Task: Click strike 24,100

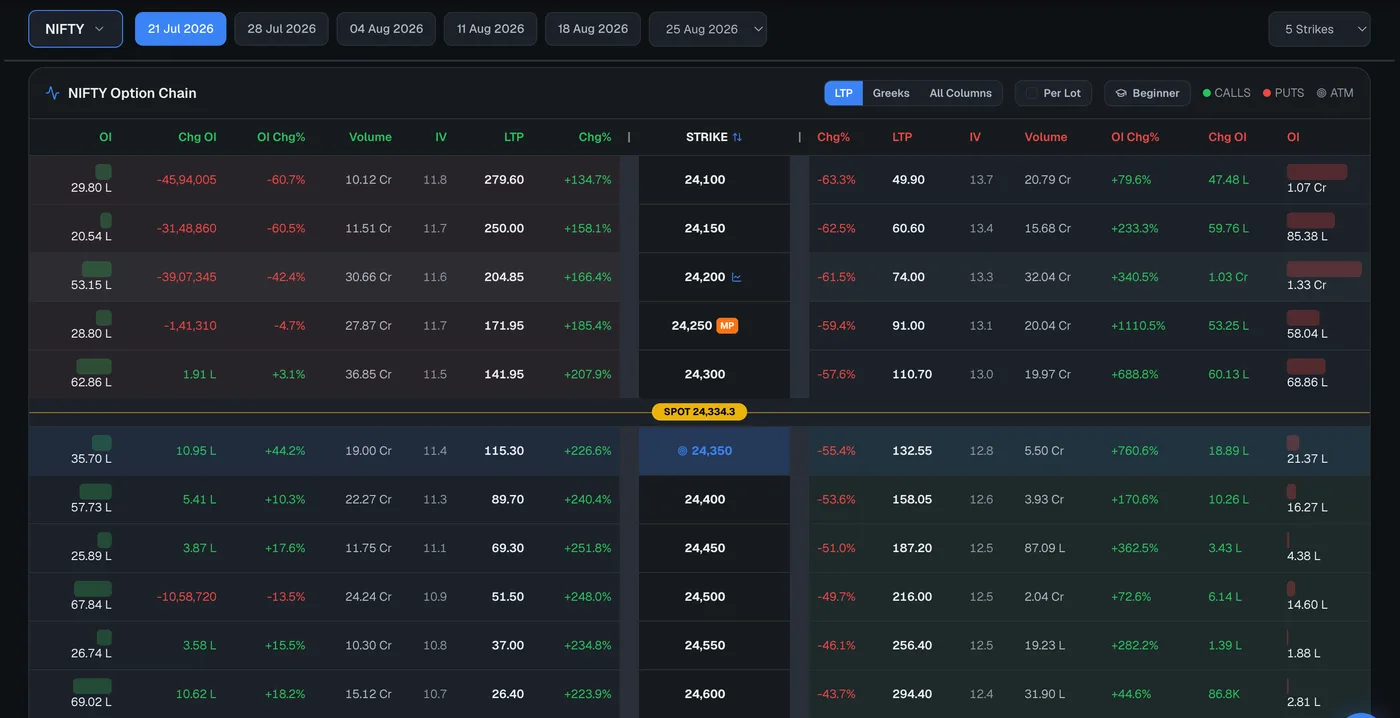Action: click(x=705, y=180)
